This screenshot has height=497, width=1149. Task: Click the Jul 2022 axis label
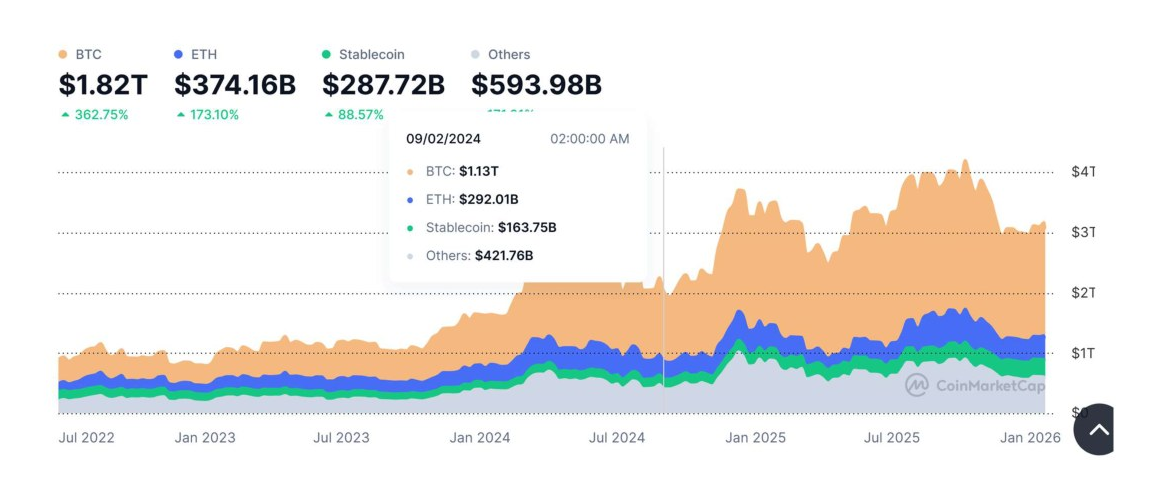pos(86,438)
